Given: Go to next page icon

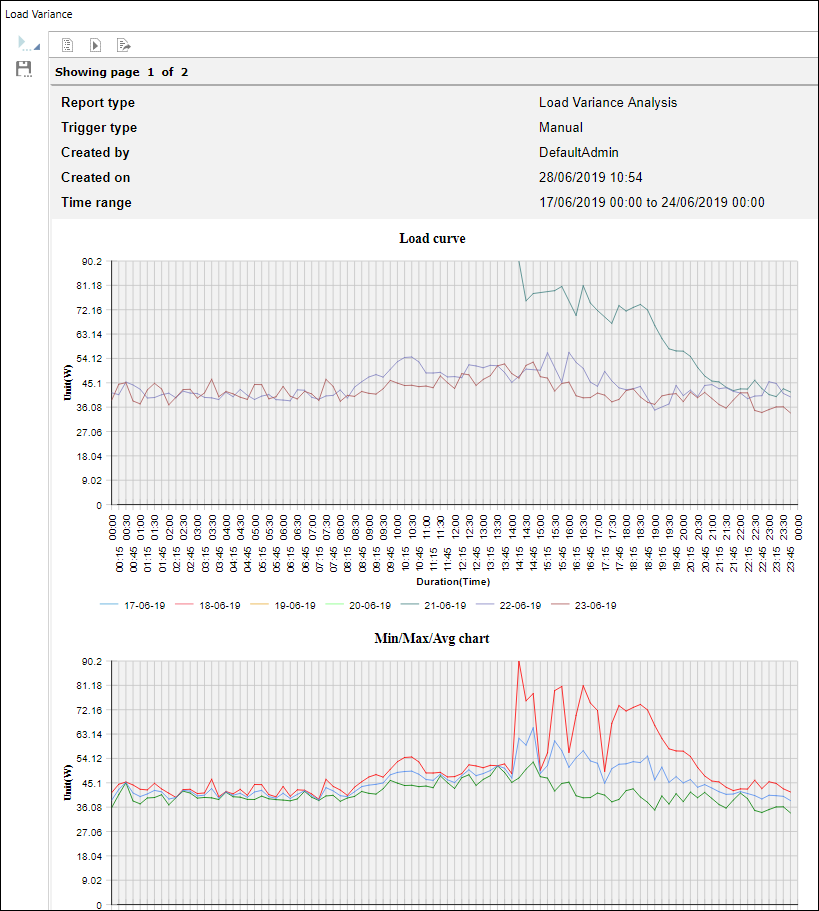Looking at the screenshot, I should [95, 45].
